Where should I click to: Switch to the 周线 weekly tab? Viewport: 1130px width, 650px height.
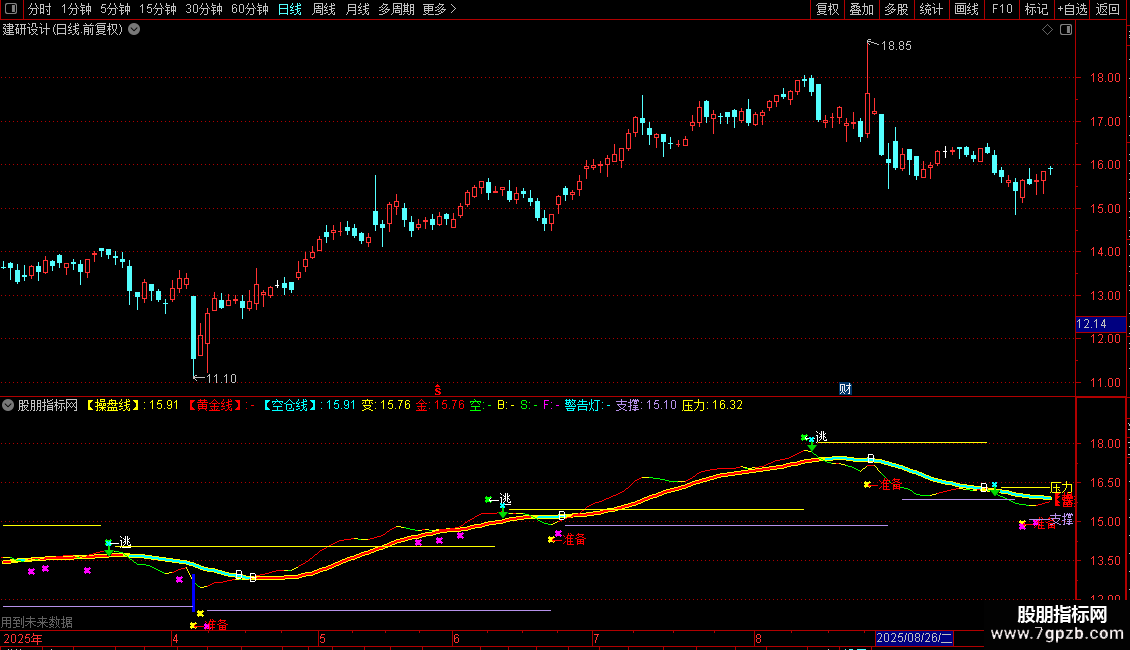point(324,9)
